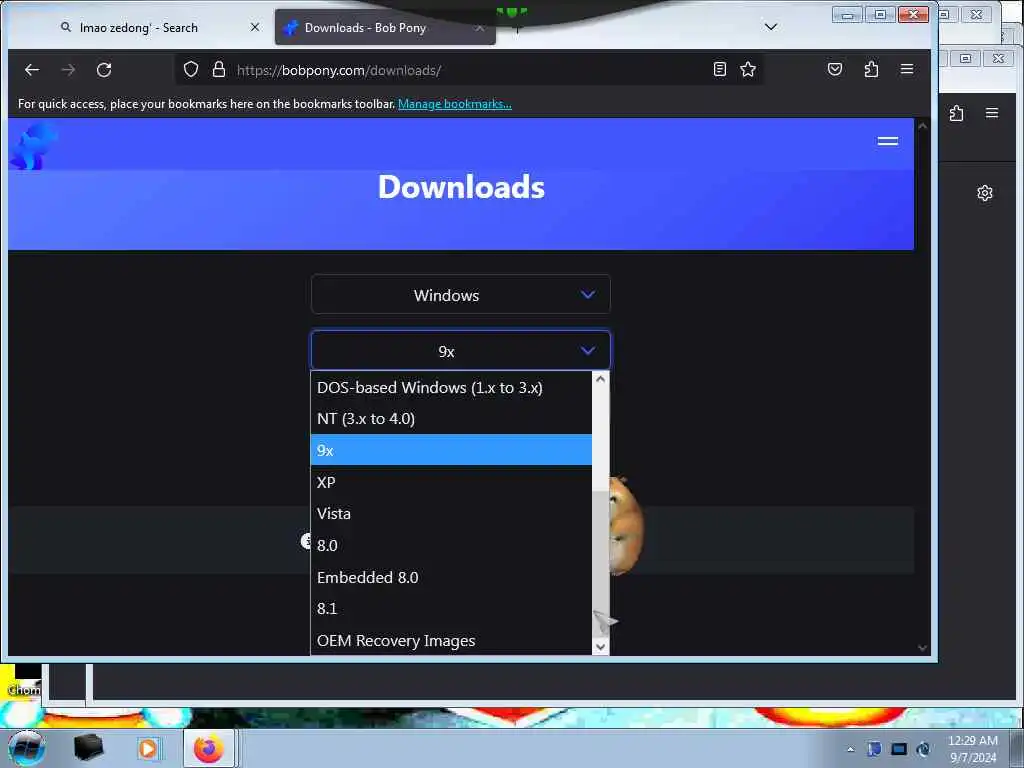This screenshot has width=1024, height=768.
Task: Open network monitor tray icon
Action: pos(899,748)
